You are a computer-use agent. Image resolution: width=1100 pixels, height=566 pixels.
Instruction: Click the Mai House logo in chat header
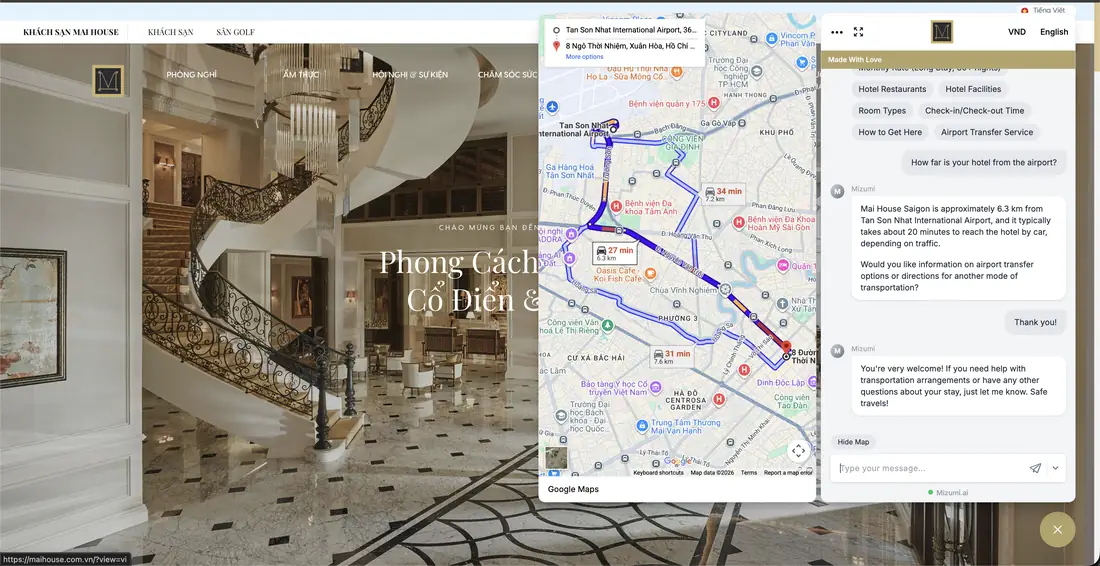coord(941,32)
